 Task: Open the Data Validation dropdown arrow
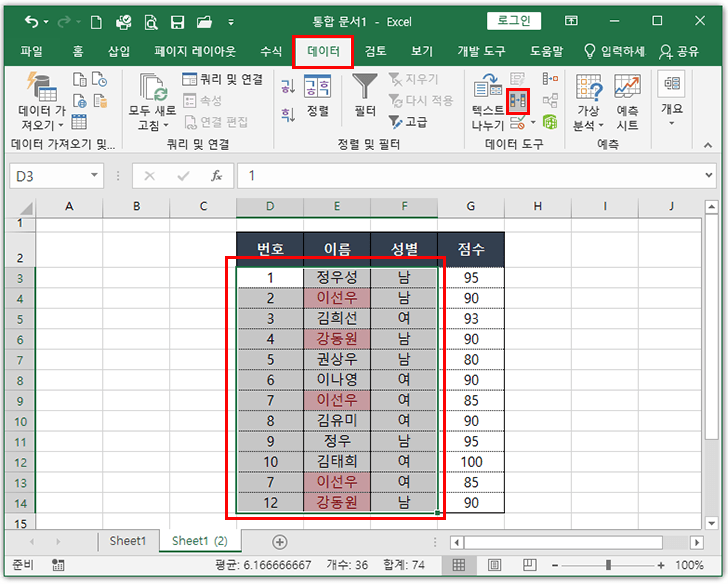(533, 123)
